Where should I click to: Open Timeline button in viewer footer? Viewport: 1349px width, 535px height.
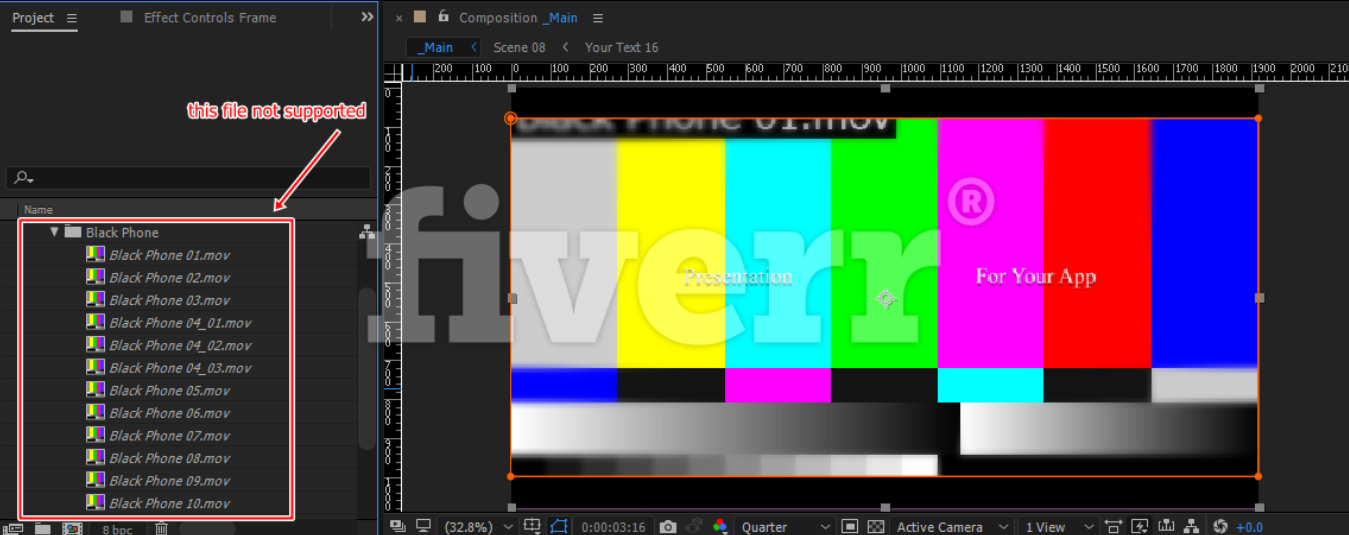pyautogui.click(x=1166, y=526)
